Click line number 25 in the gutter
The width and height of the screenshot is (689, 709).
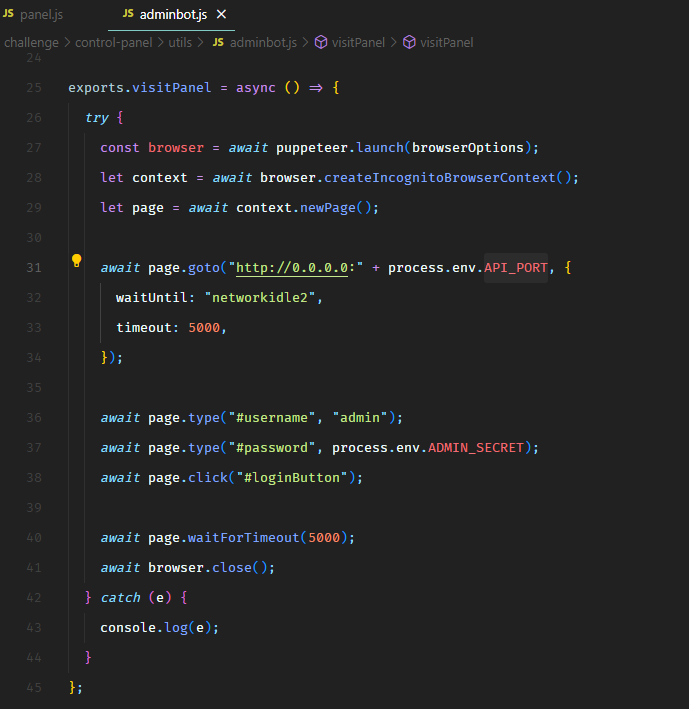point(34,88)
